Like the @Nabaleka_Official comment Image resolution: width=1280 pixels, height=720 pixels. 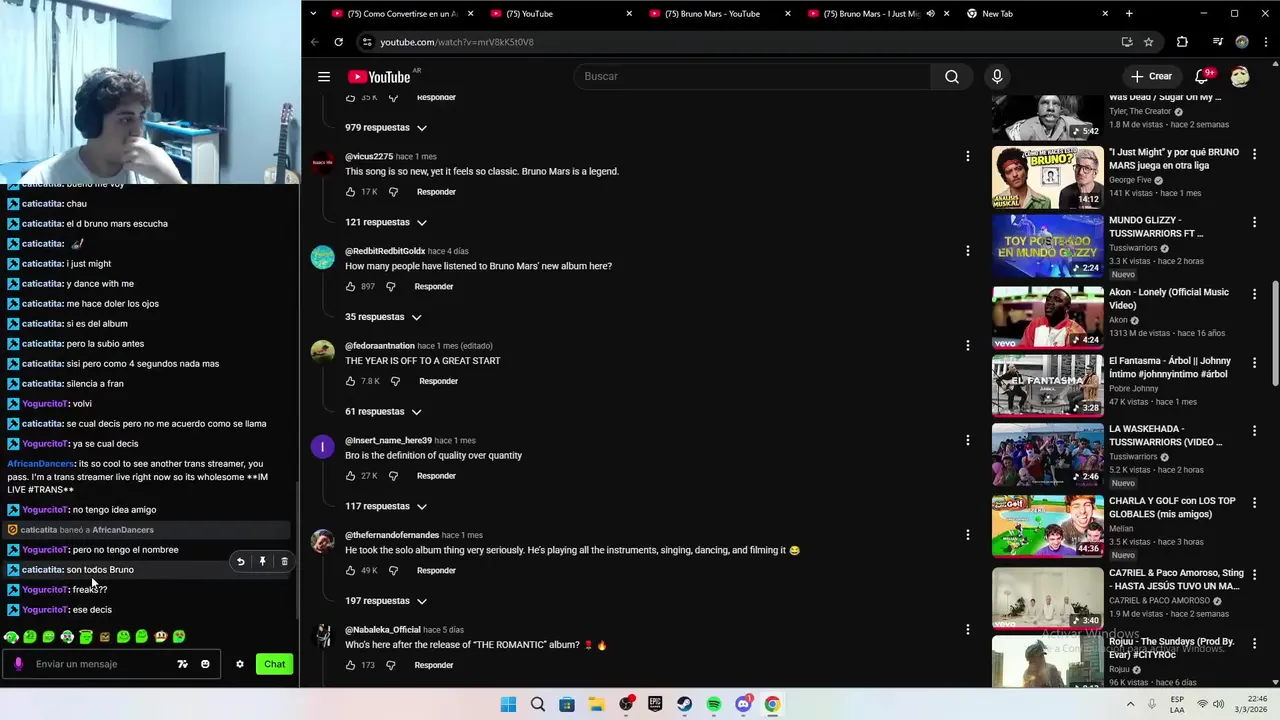(350, 665)
